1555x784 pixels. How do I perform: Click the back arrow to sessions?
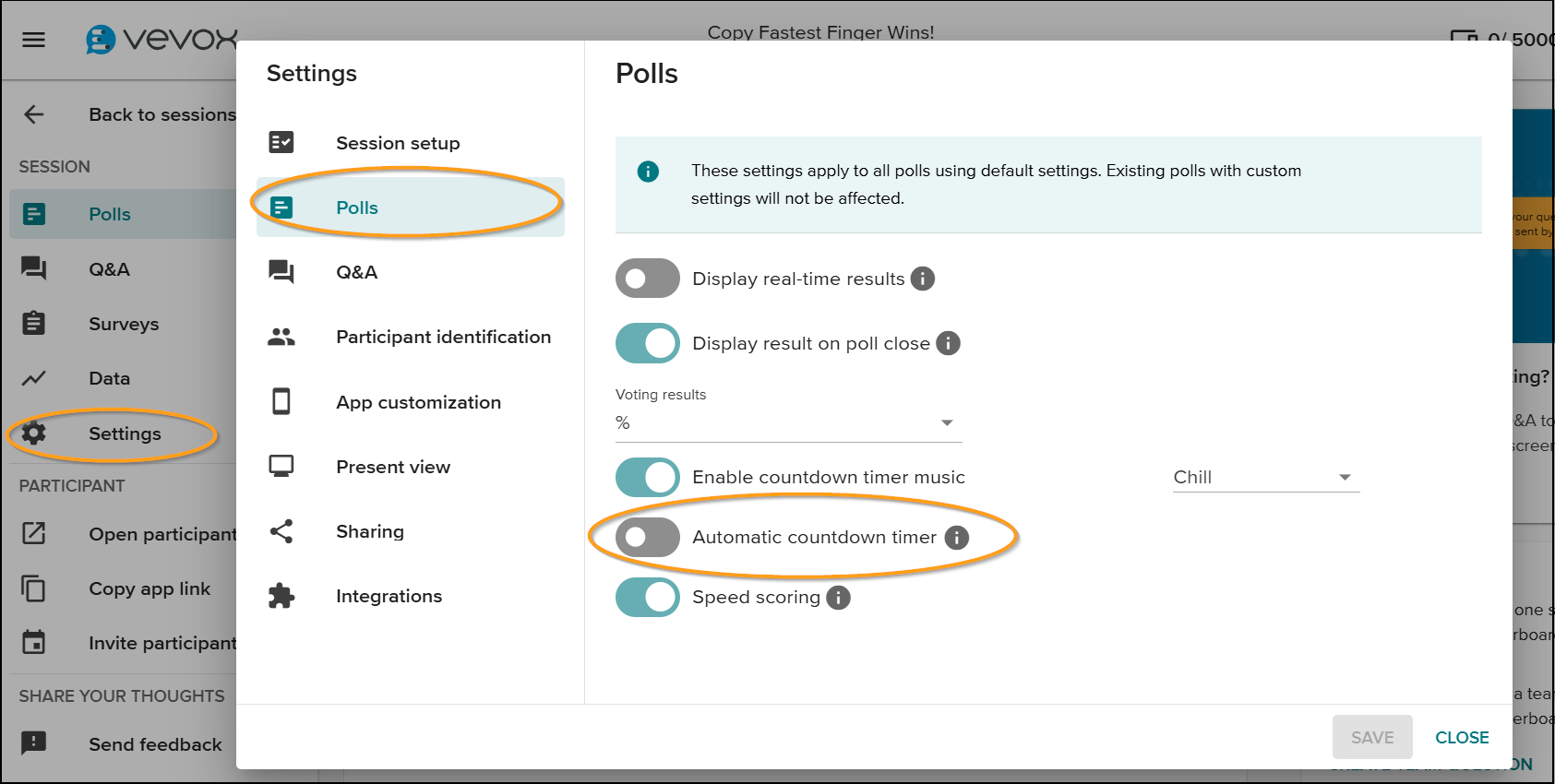34,114
